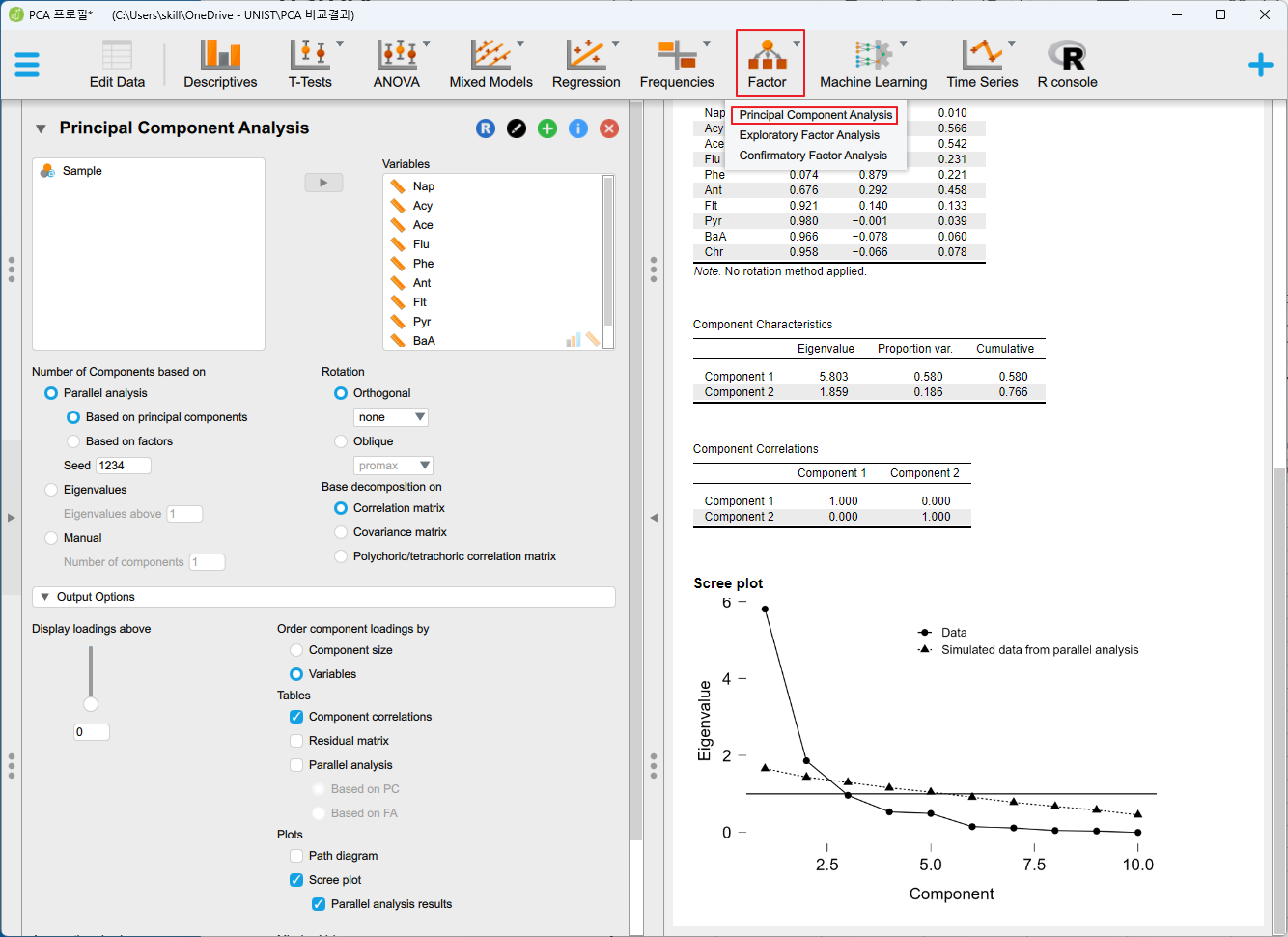Screen dimensions: 1288x937
Task: Open the Mixed Models module menu
Action: 490,65
